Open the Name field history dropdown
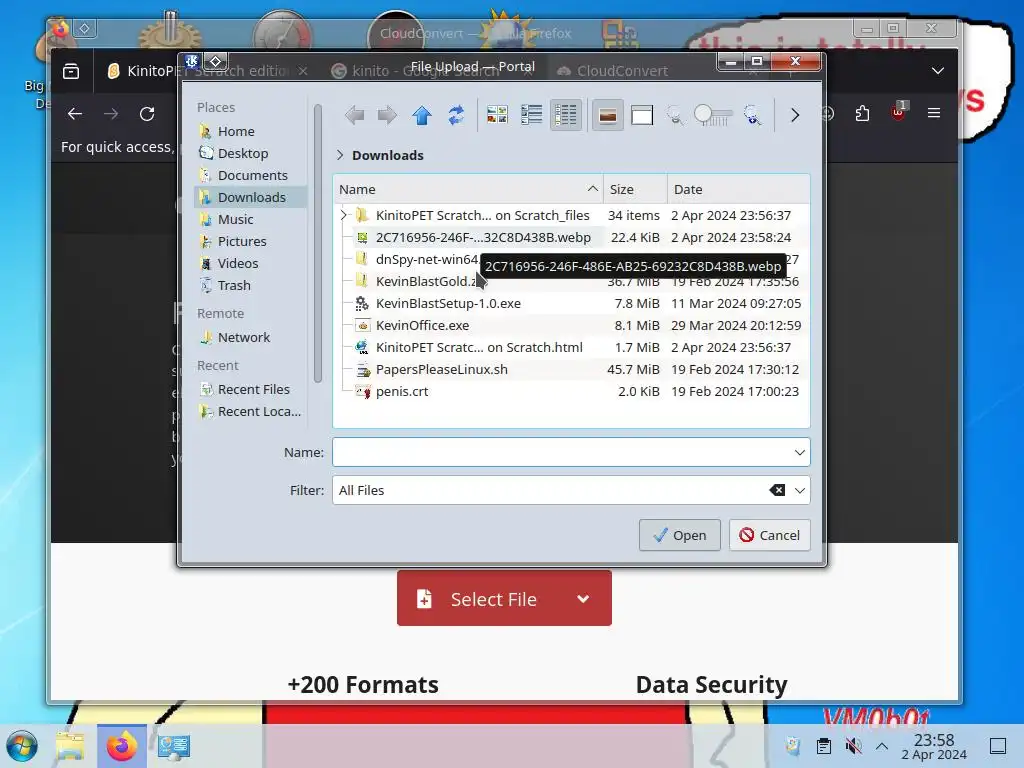 pyautogui.click(x=799, y=453)
